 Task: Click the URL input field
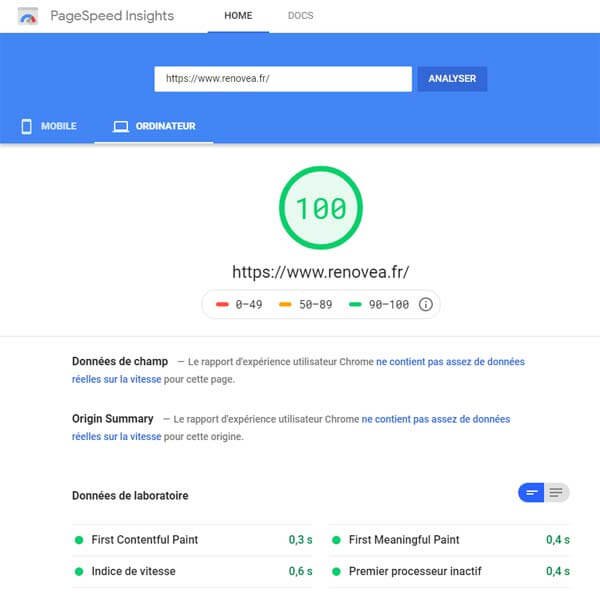(283, 78)
